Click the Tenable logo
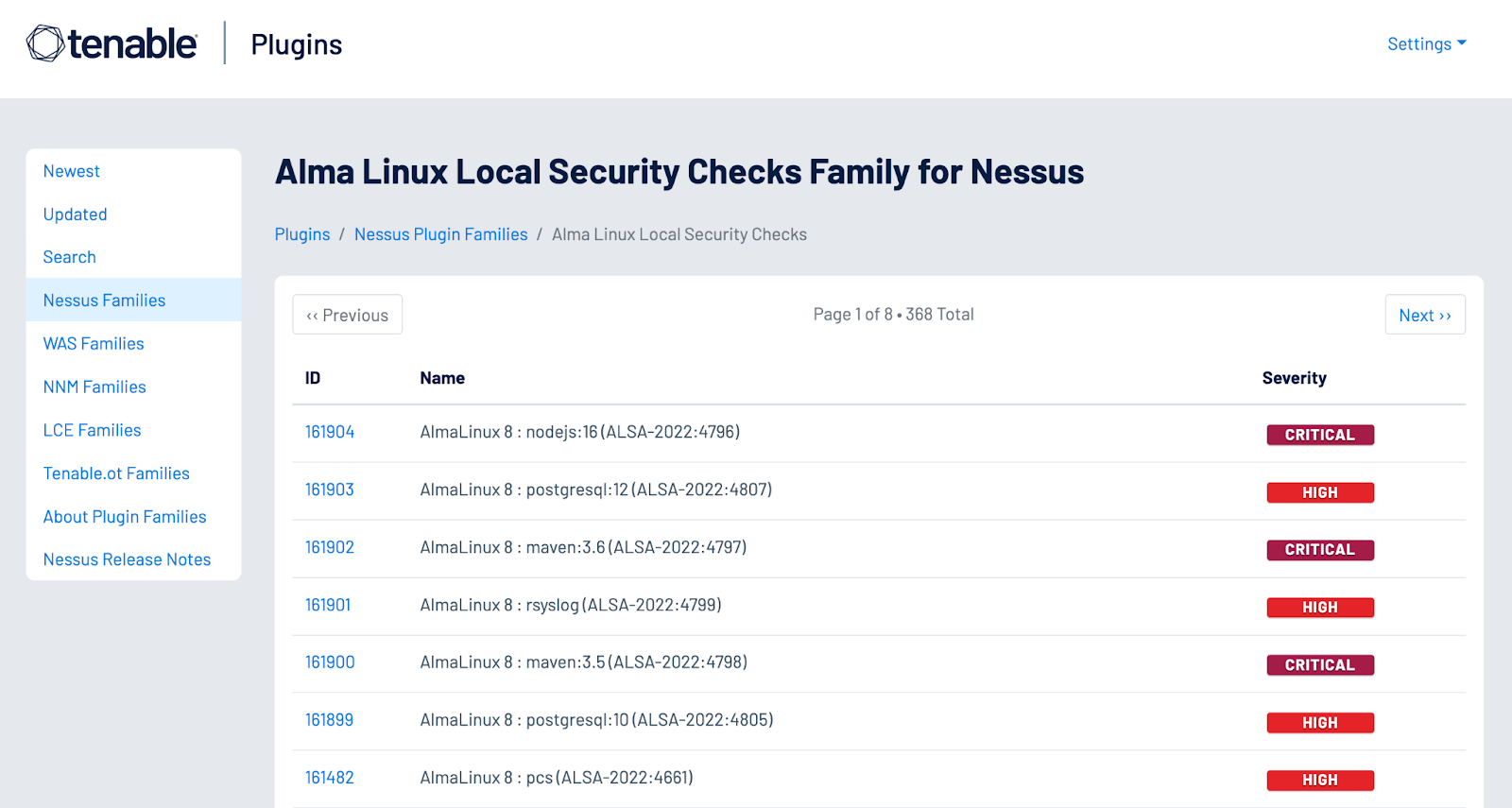 coord(112,43)
